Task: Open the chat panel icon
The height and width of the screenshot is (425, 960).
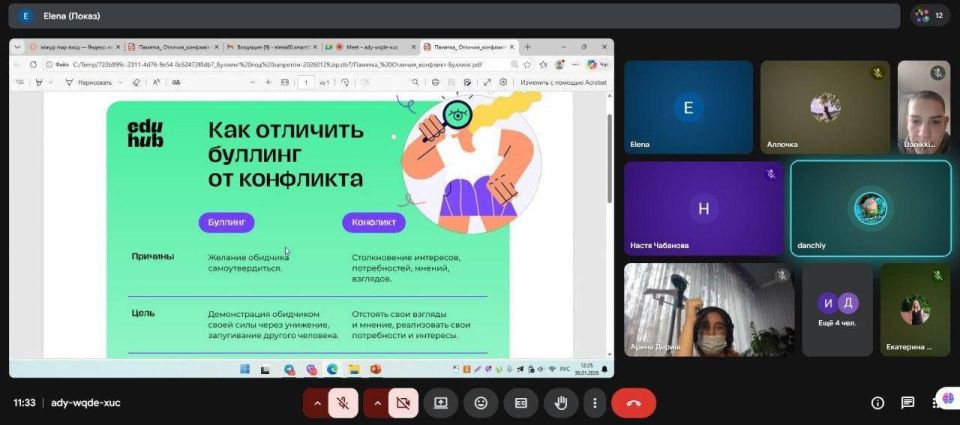Action: pyautogui.click(x=907, y=403)
